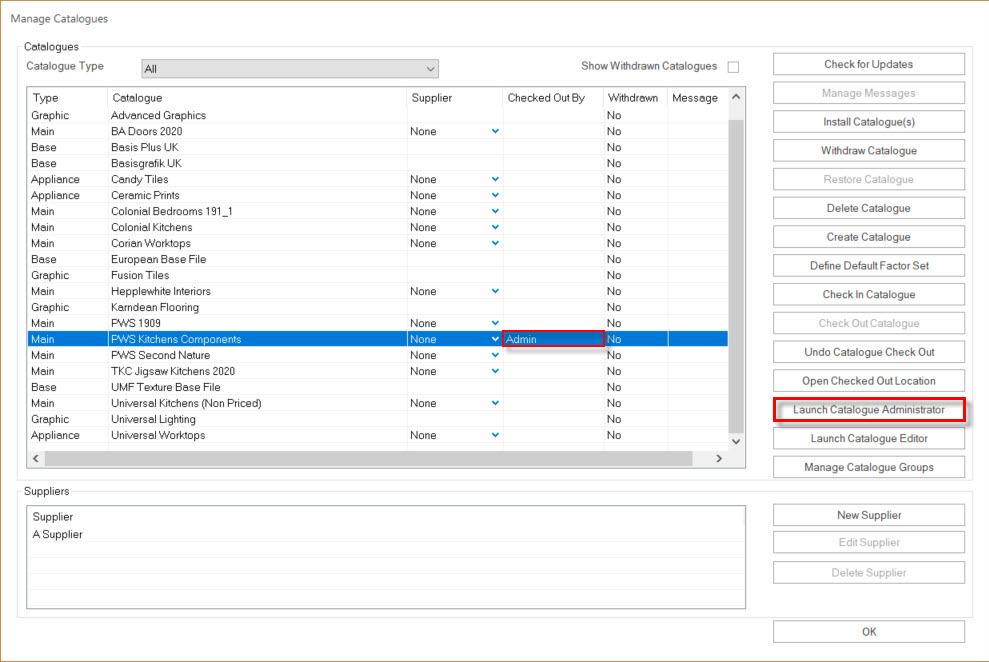The image size is (989, 662).
Task: Expand supplier dropdown for Ceramic Prints
Action: 495,195
